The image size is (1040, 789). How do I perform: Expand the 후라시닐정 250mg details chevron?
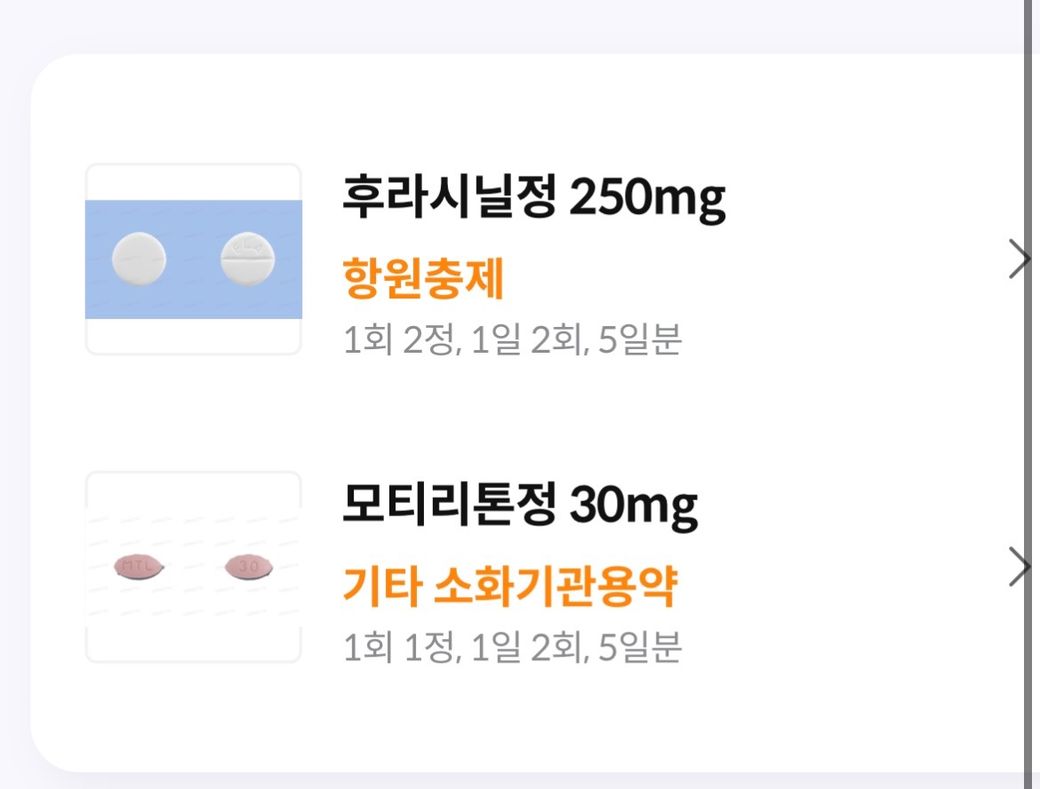pyautogui.click(x=1017, y=259)
